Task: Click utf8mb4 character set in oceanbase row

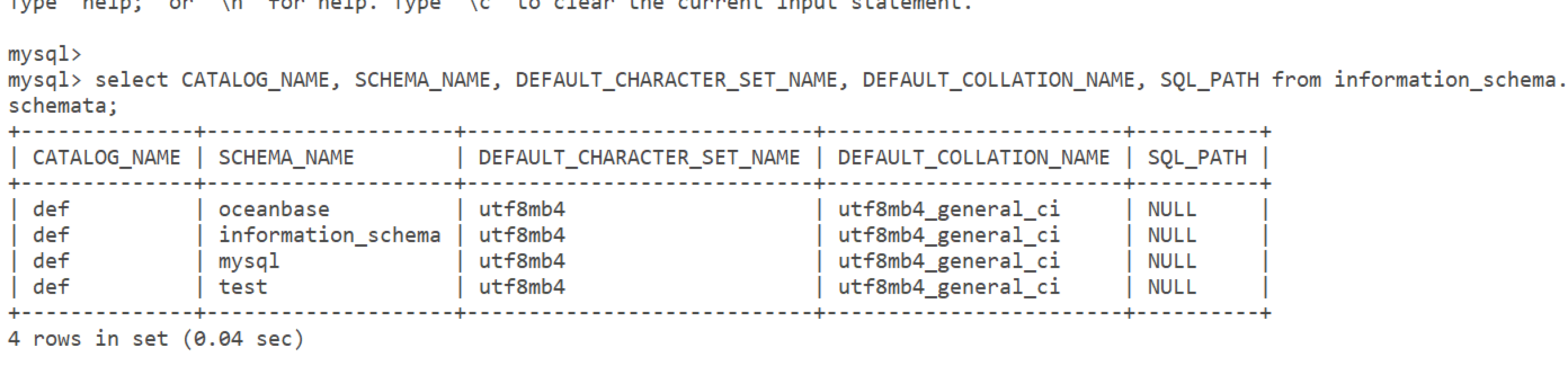Action: click(522, 209)
